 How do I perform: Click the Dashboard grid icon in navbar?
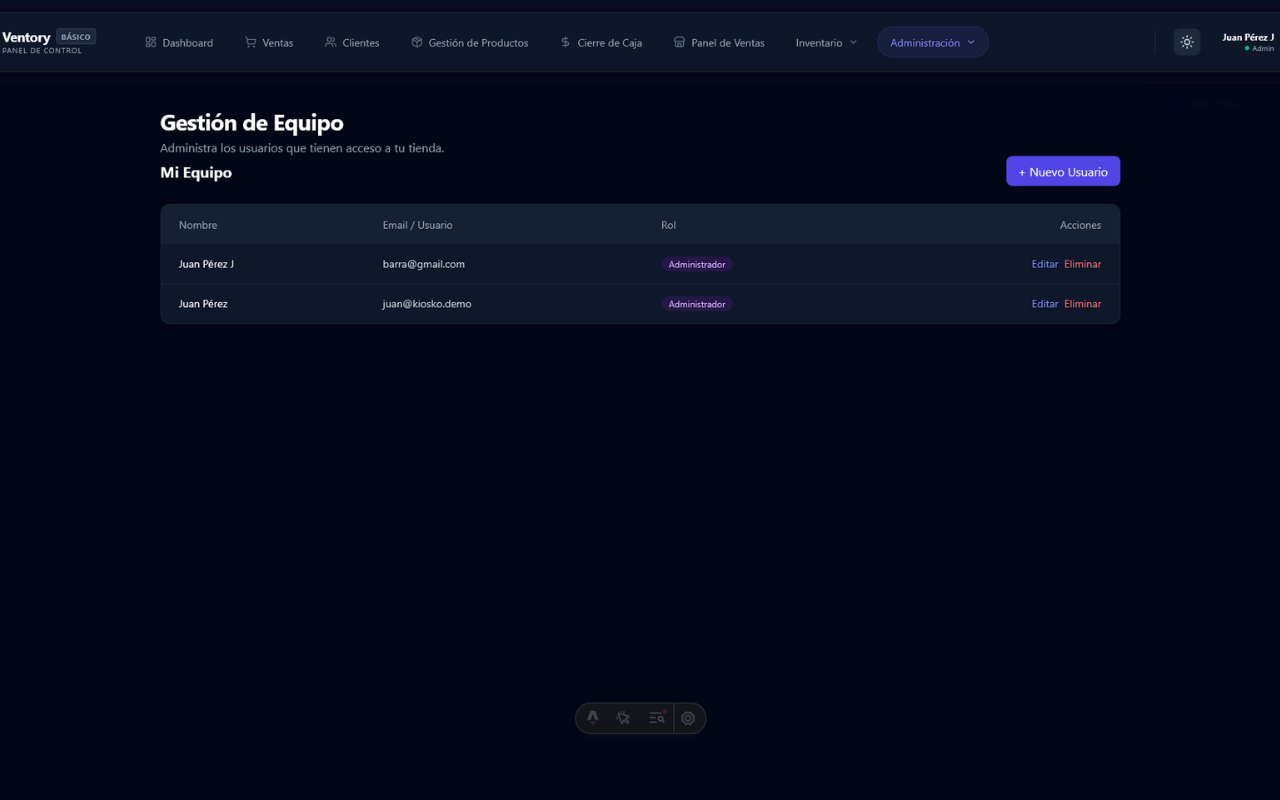coord(151,43)
